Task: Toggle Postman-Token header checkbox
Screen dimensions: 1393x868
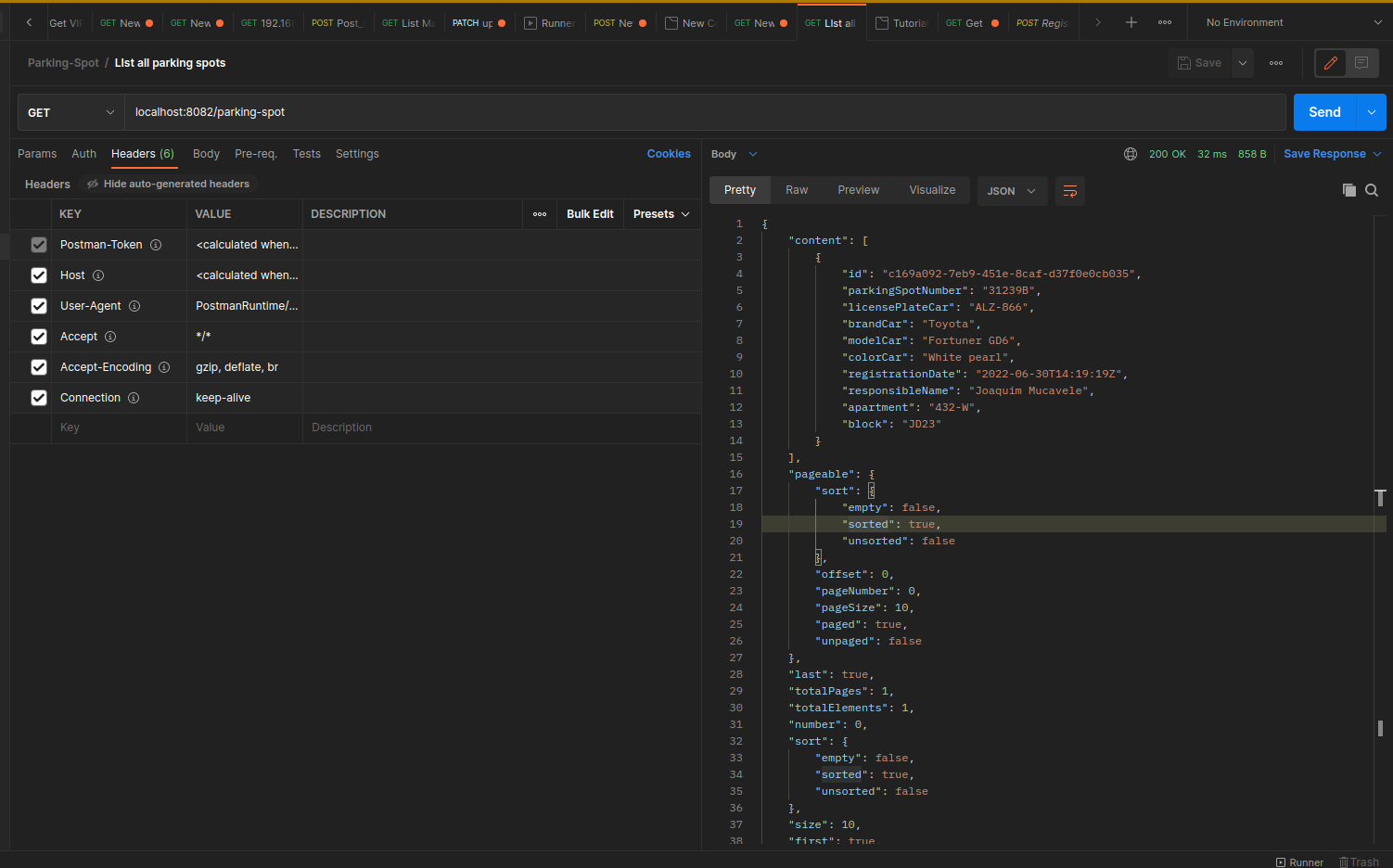Action: pyautogui.click(x=39, y=245)
